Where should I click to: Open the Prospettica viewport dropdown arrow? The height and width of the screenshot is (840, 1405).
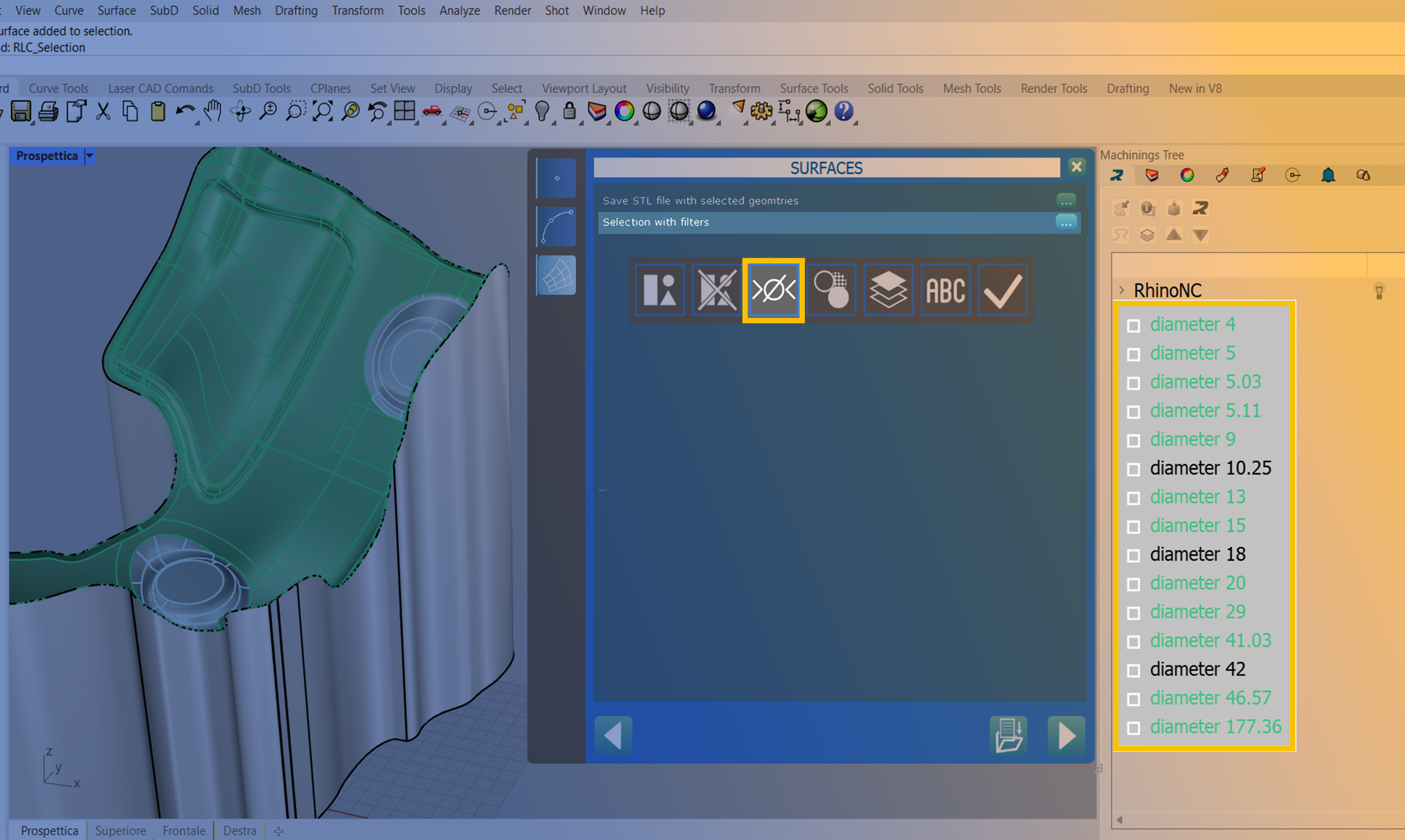tap(89, 156)
